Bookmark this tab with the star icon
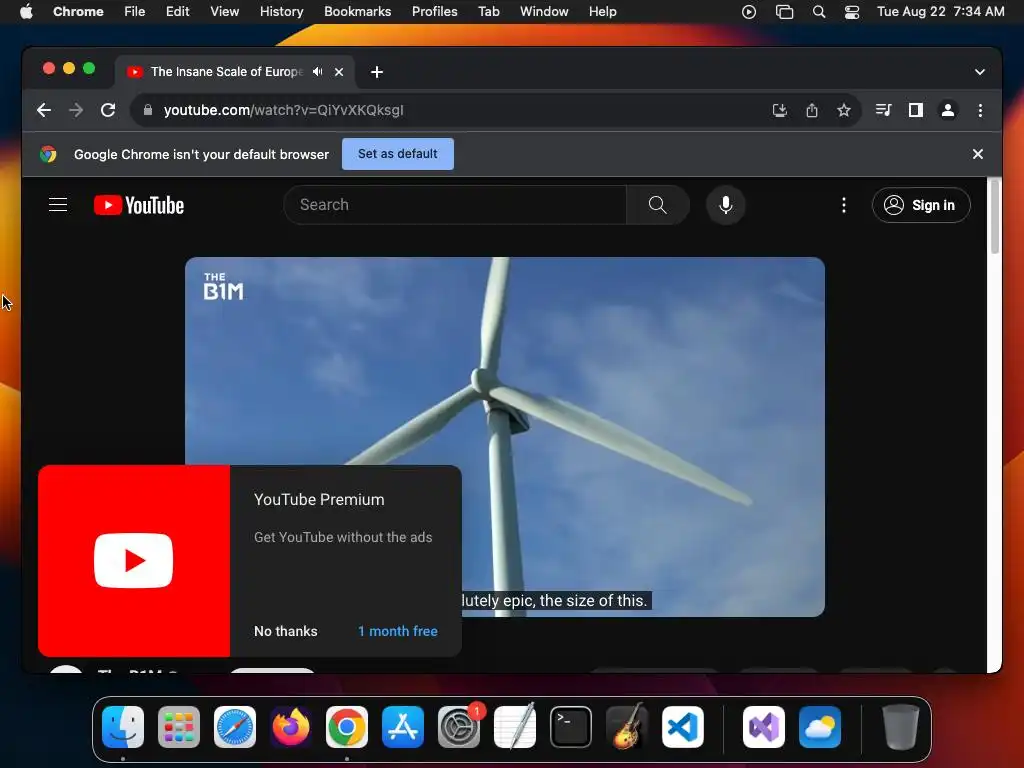Image resolution: width=1024 pixels, height=768 pixels. tap(844, 110)
